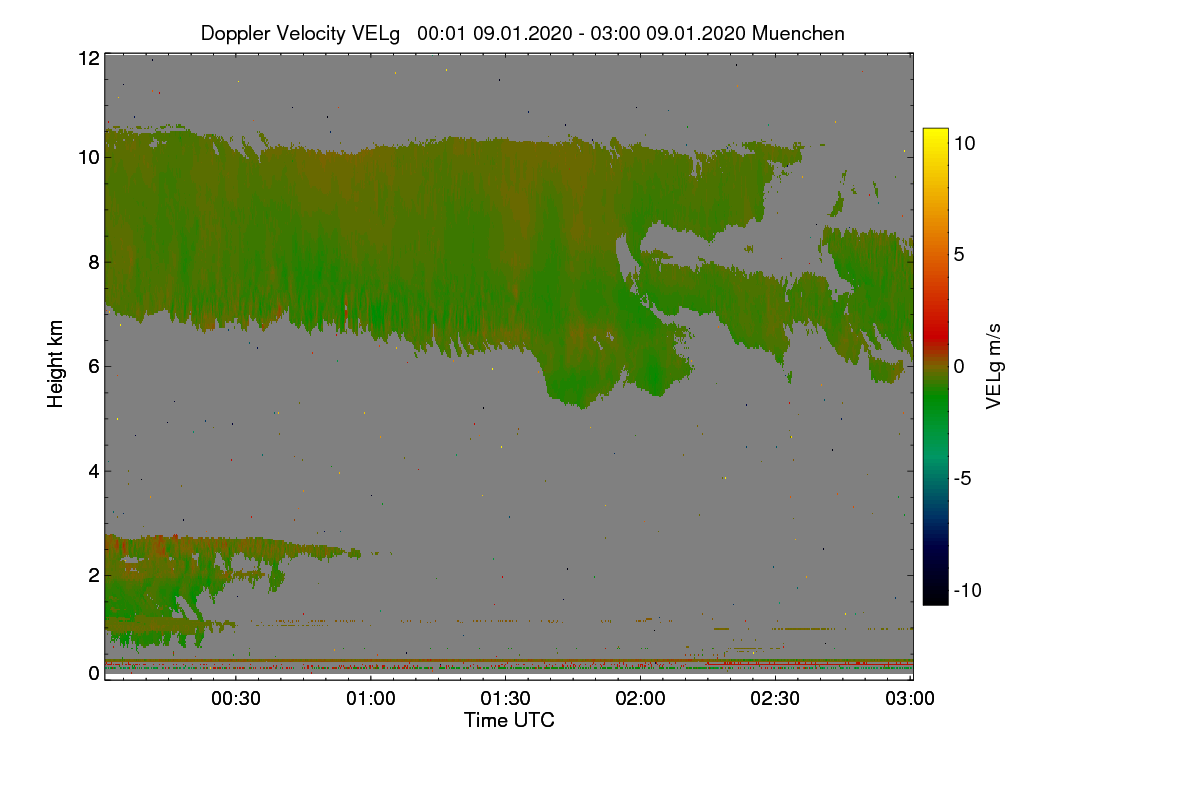Image resolution: width=1200 pixels, height=800 pixels.
Task: Click the '12' height tick label
Action: click(x=88, y=58)
